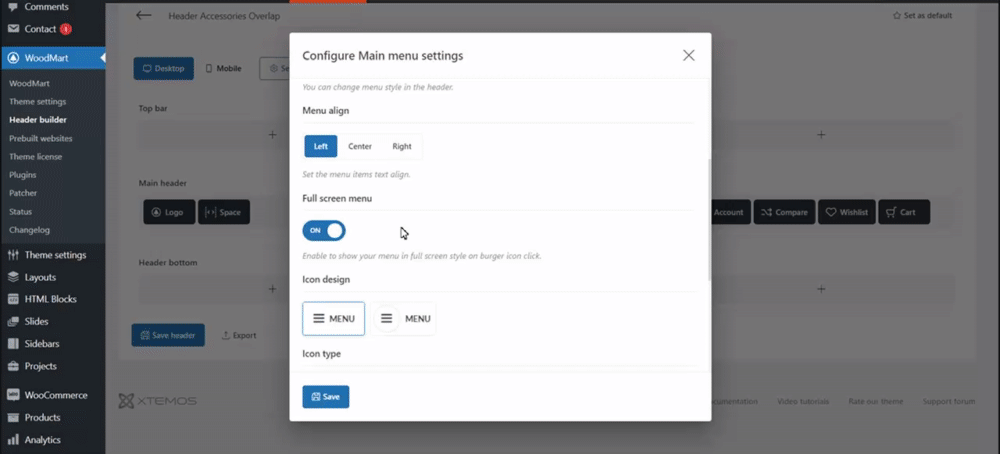1000x454 pixels.
Task: Click the Projects briefcase icon
Action: 13,366
